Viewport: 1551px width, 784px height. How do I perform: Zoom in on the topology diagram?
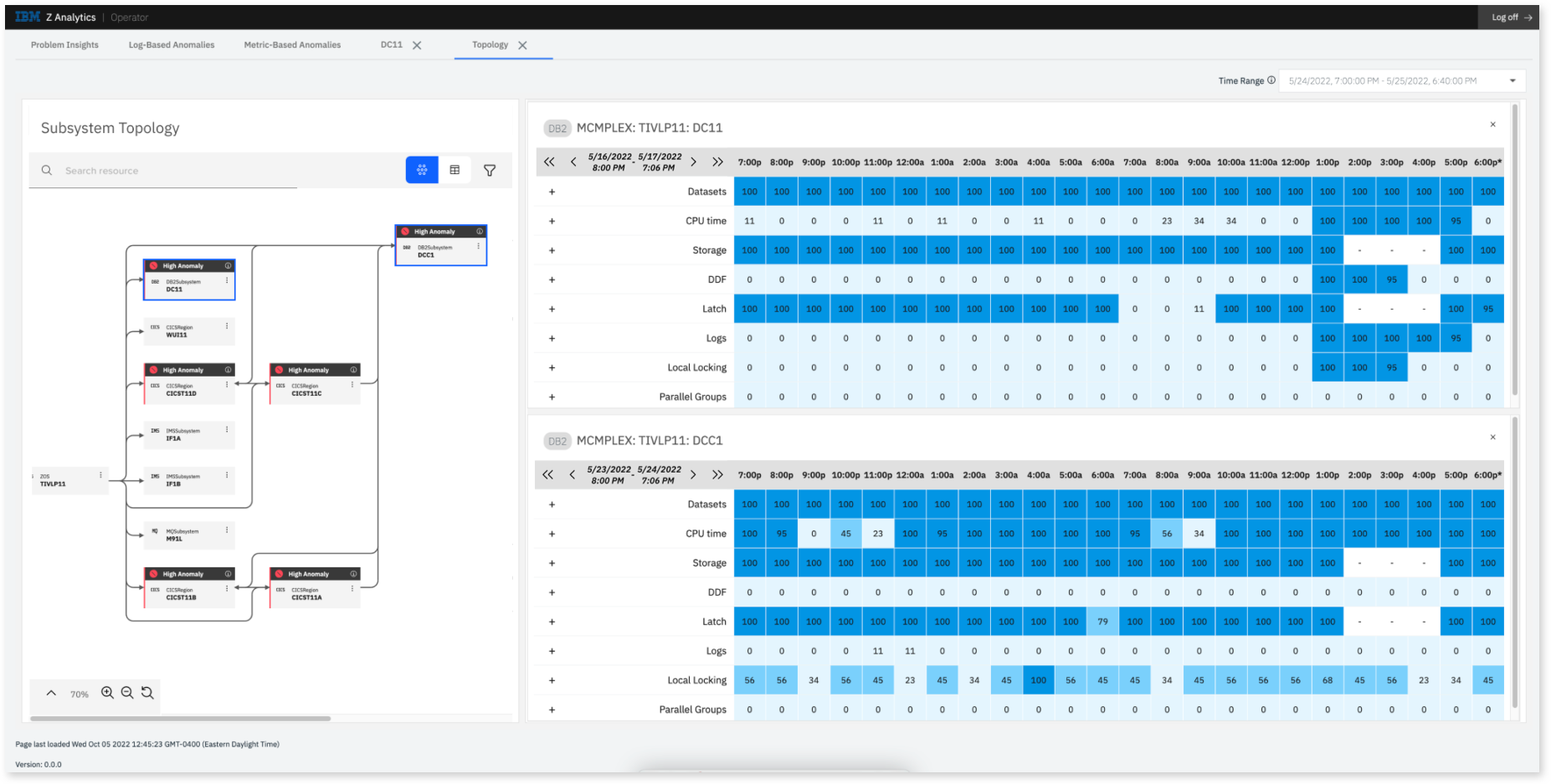107,693
